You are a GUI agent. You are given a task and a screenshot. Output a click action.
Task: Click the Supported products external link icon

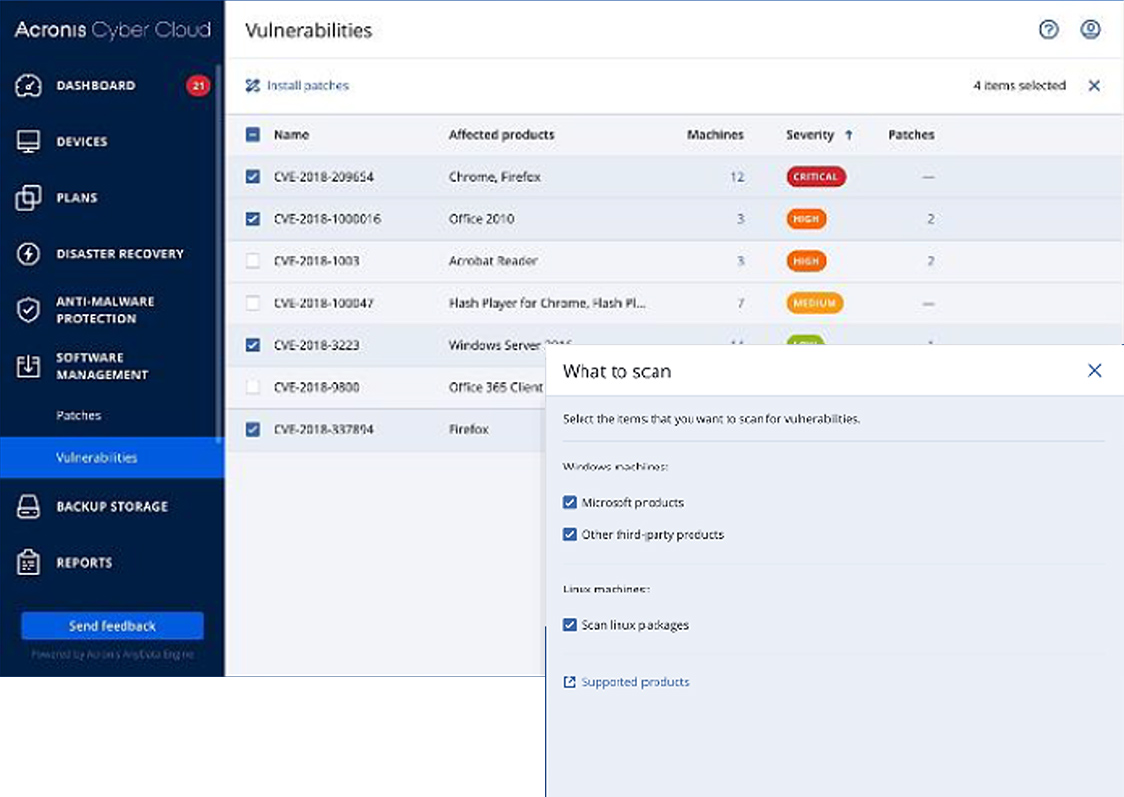[569, 682]
